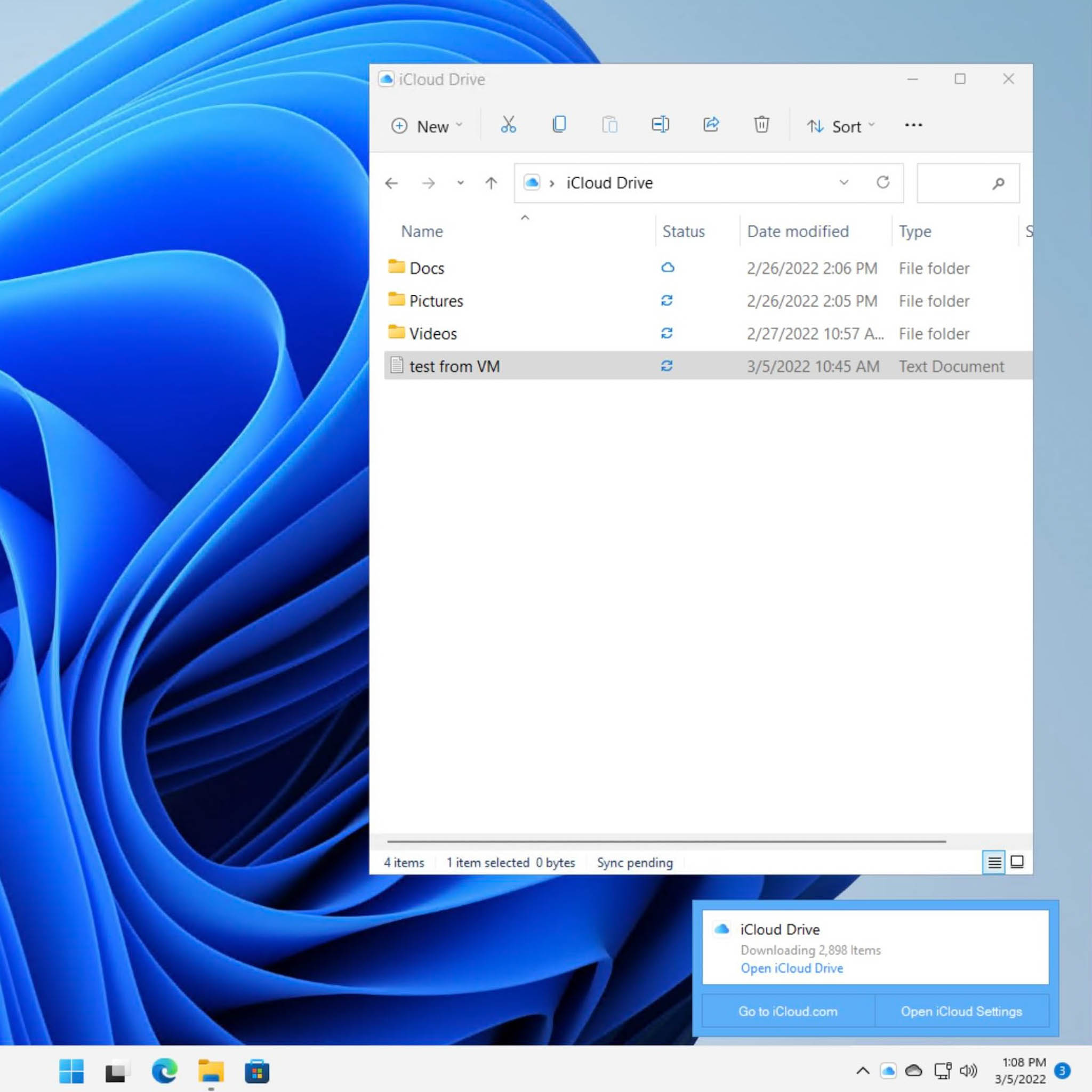Click the share icon in toolbar
1092x1092 pixels.
pyautogui.click(x=710, y=124)
